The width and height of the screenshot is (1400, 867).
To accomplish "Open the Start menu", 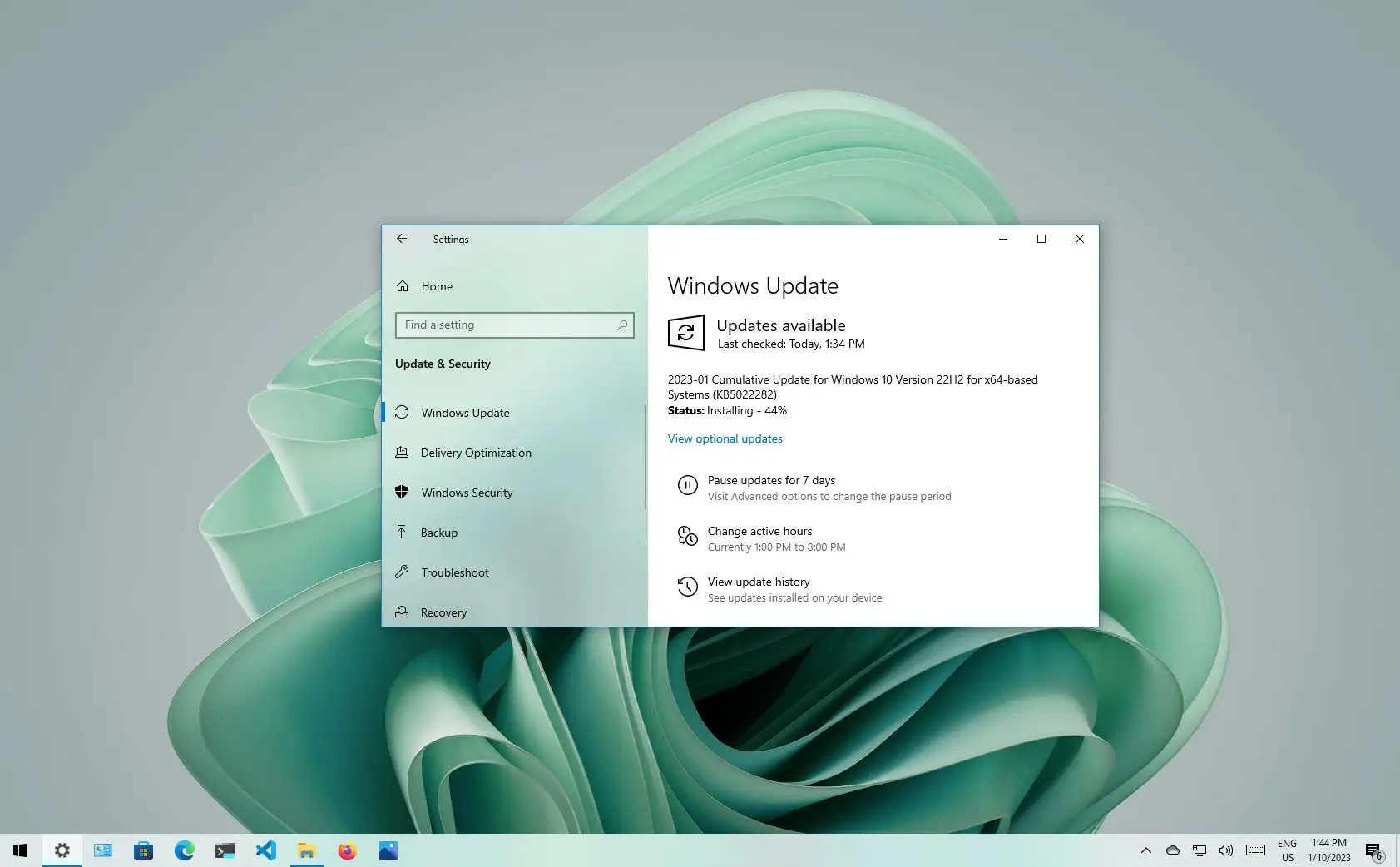I will 19,850.
